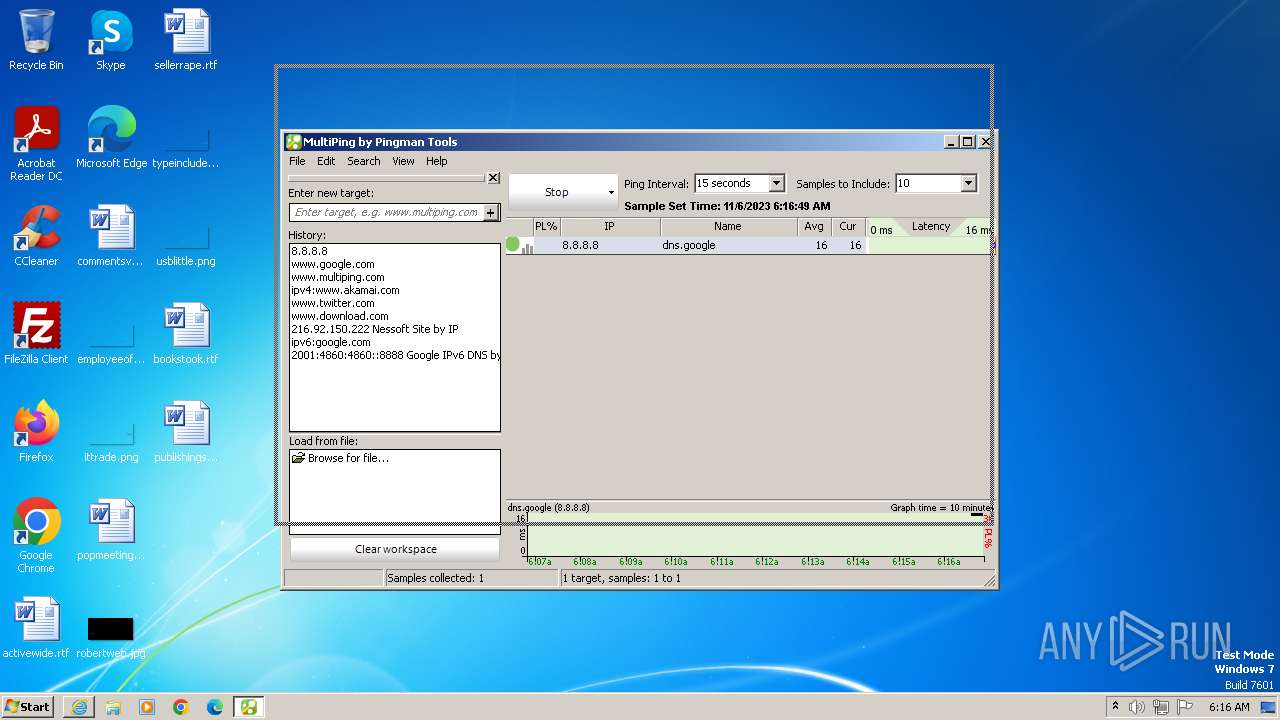Click Edge icon in taskbar
The width and height of the screenshot is (1280, 720).
[x=215, y=707]
